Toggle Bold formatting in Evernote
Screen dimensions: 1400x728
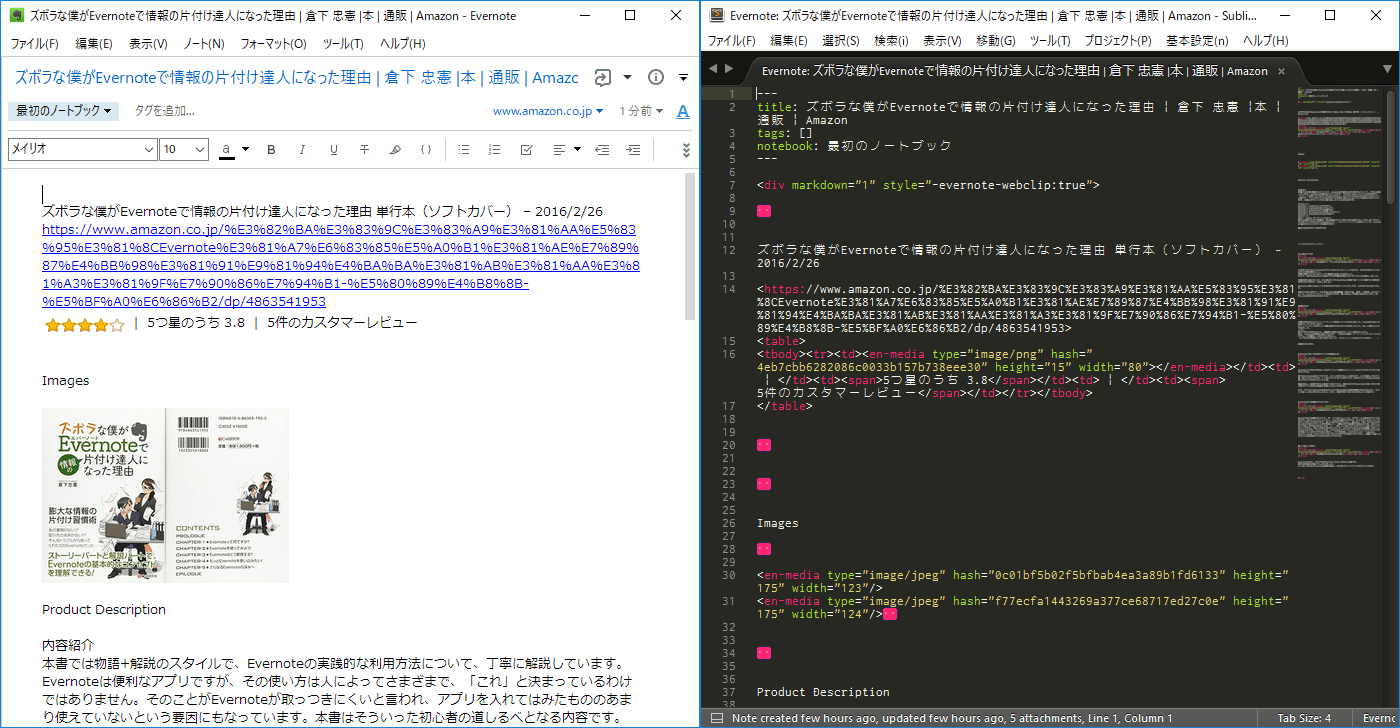[x=271, y=150]
